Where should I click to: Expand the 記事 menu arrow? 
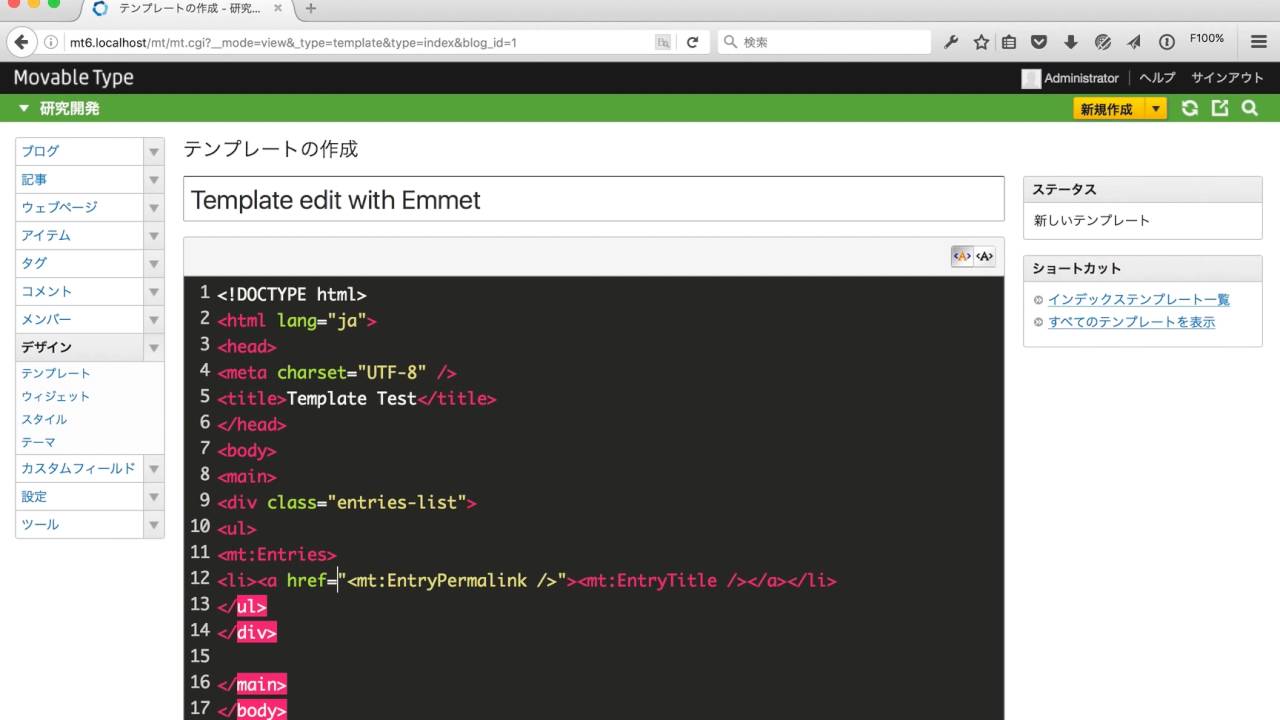click(x=154, y=180)
